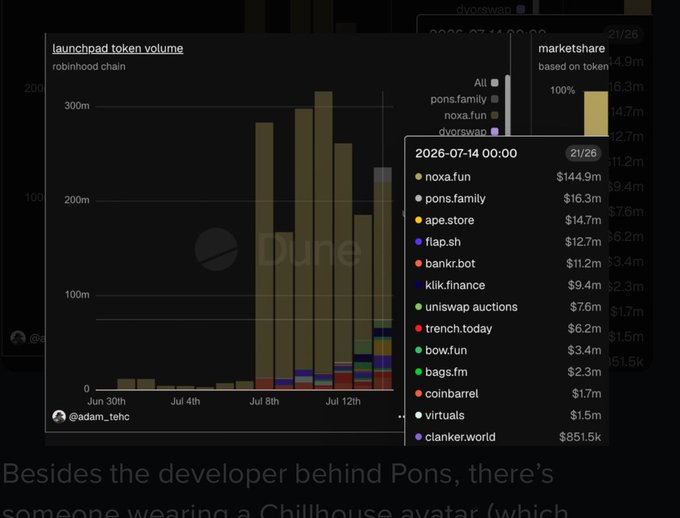This screenshot has width=680, height=518.
Task: Open the @adam_tehc author profile link
Action: [x=99, y=416]
